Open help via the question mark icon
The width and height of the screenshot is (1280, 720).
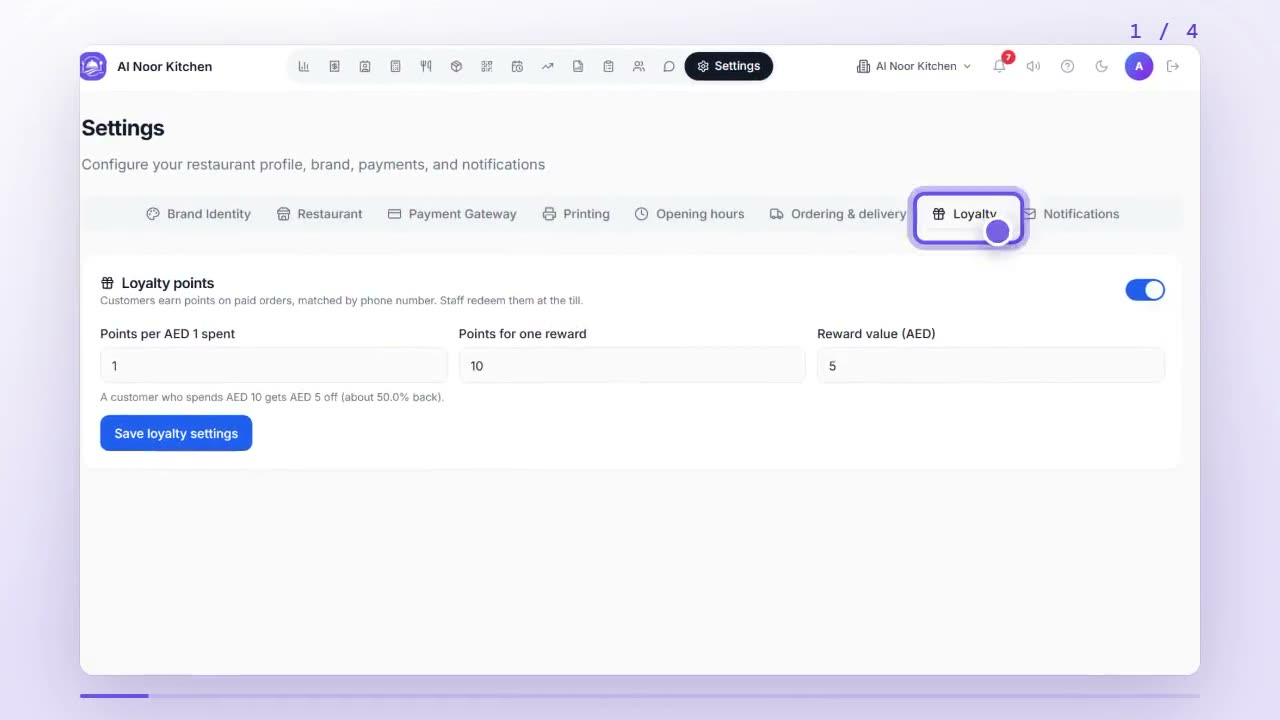point(1067,66)
